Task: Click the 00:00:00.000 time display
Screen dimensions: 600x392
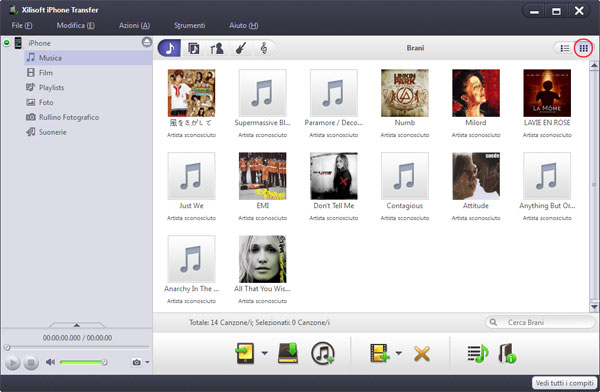Action: [77, 338]
